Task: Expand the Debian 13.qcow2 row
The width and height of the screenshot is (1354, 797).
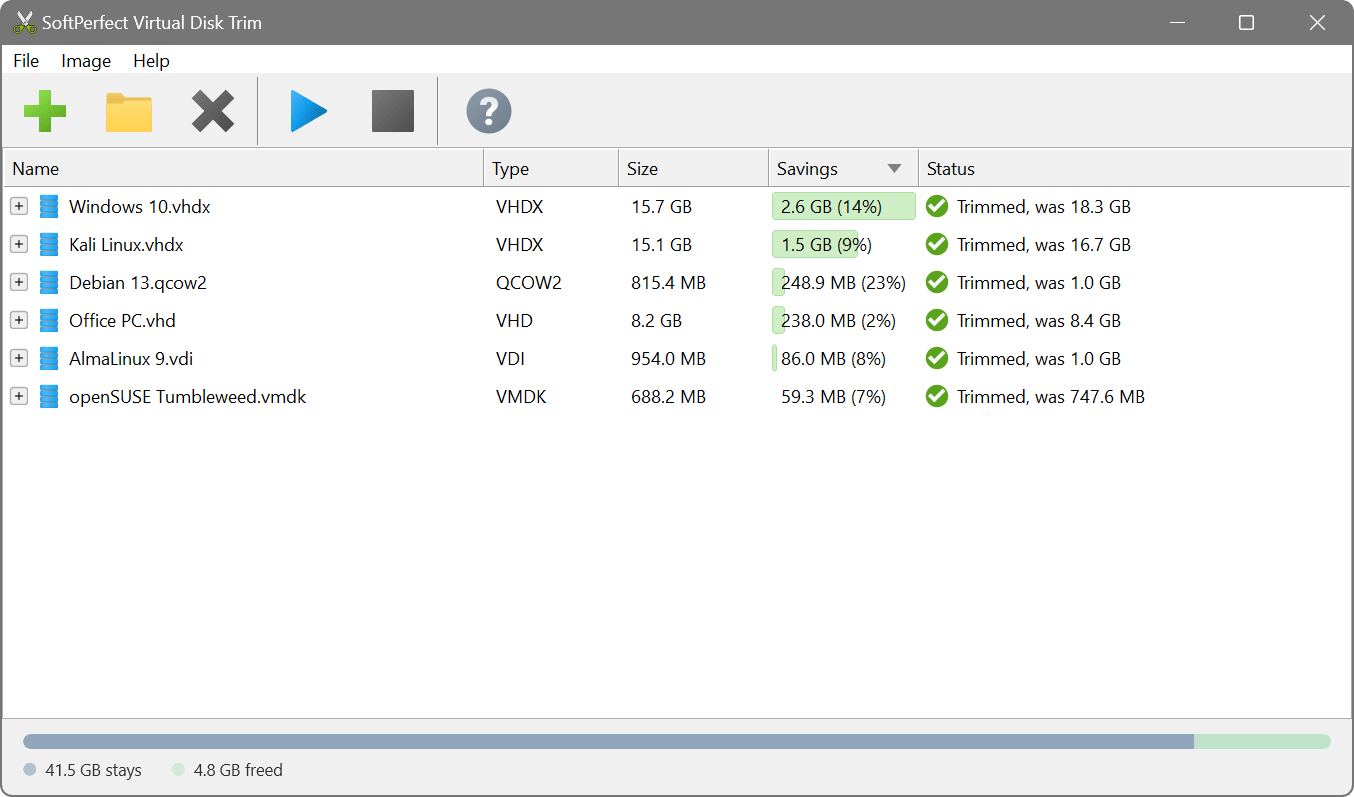Action: coord(19,283)
